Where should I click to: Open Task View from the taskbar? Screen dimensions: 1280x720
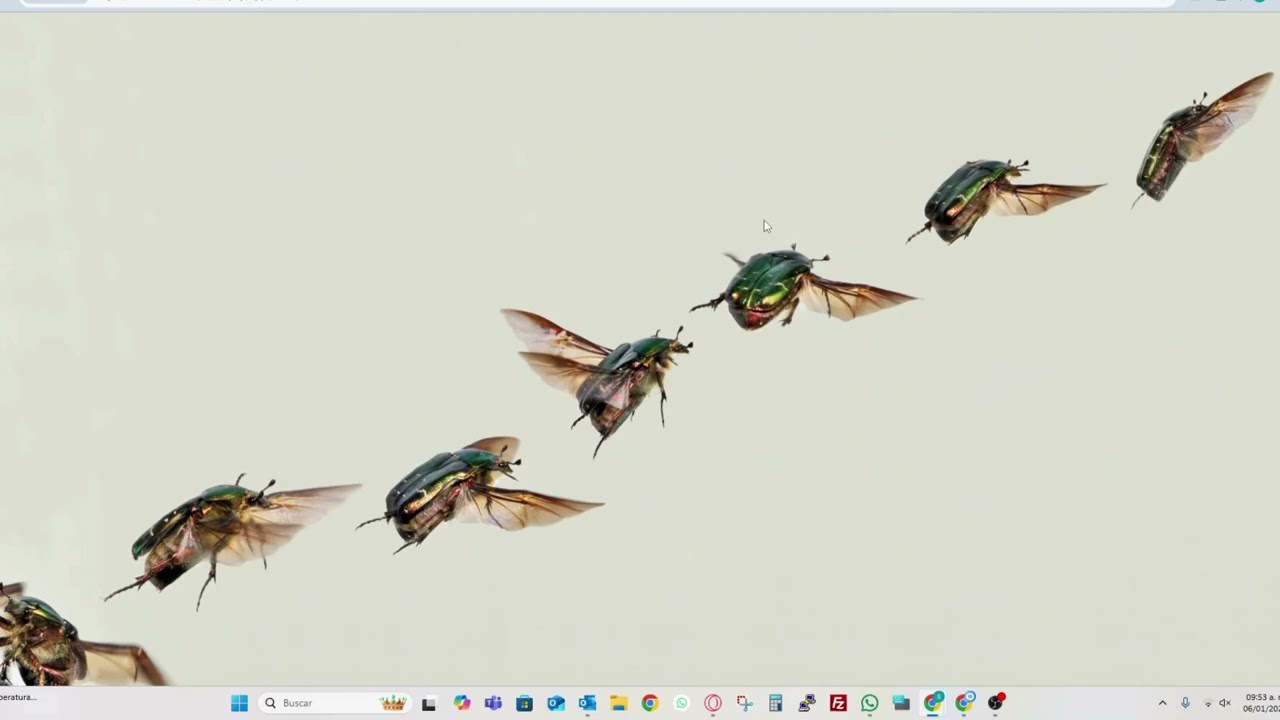coord(429,703)
